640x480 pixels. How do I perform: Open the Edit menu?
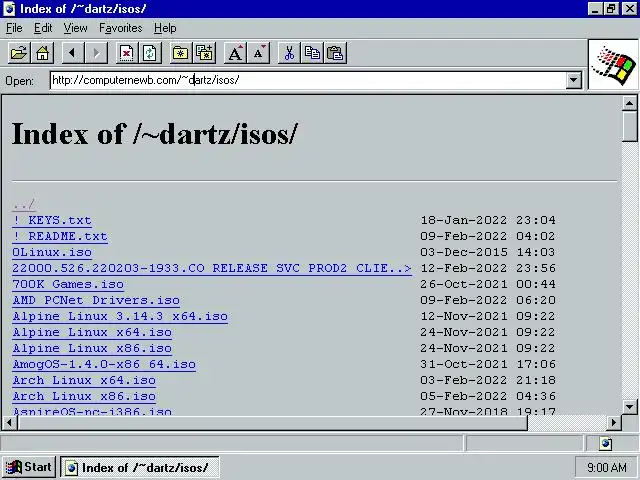[x=43, y=28]
